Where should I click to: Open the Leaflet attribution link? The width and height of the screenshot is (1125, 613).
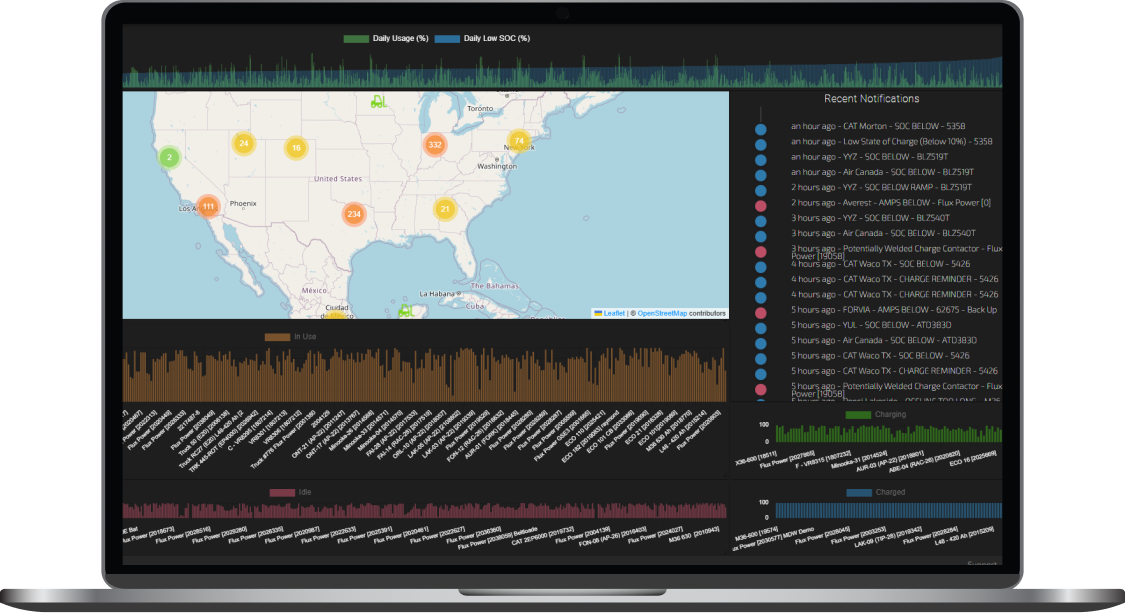click(x=614, y=313)
